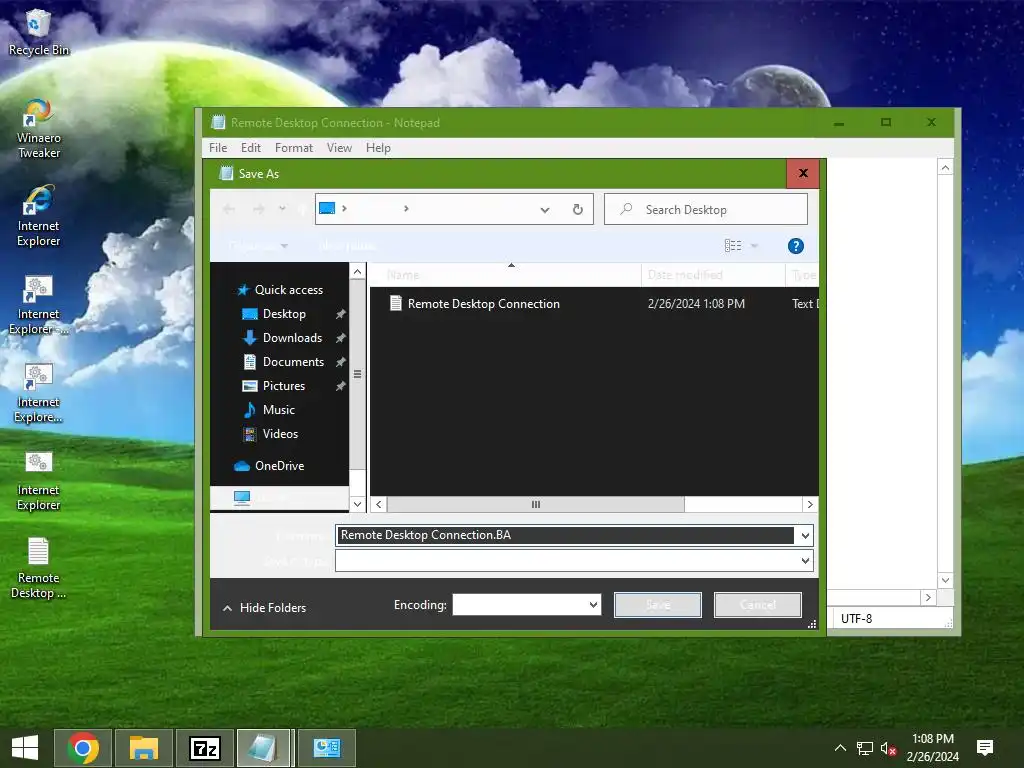Click the Change your view icon

tap(733, 246)
